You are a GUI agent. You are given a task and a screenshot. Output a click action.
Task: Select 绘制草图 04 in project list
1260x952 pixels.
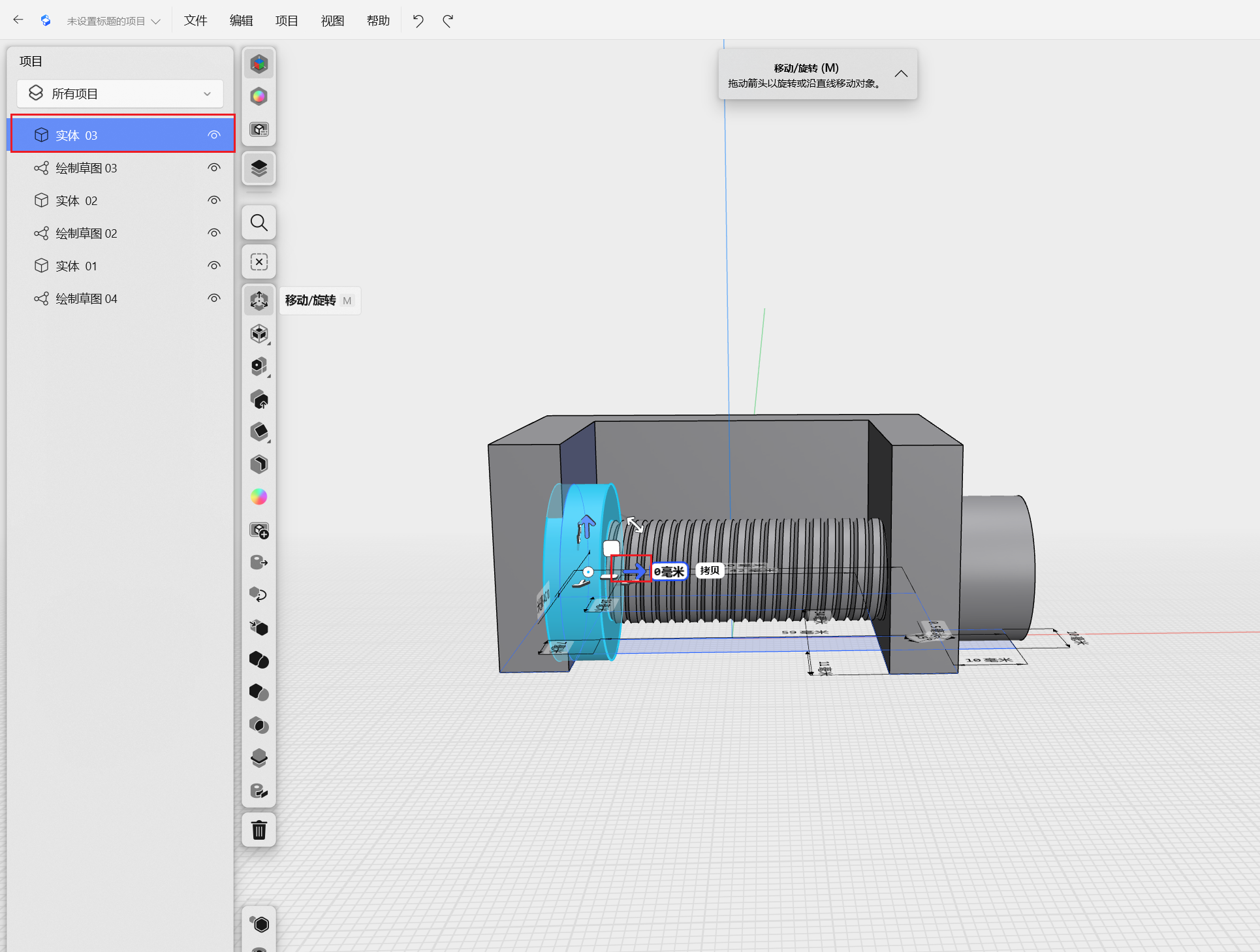click(86, 298)
